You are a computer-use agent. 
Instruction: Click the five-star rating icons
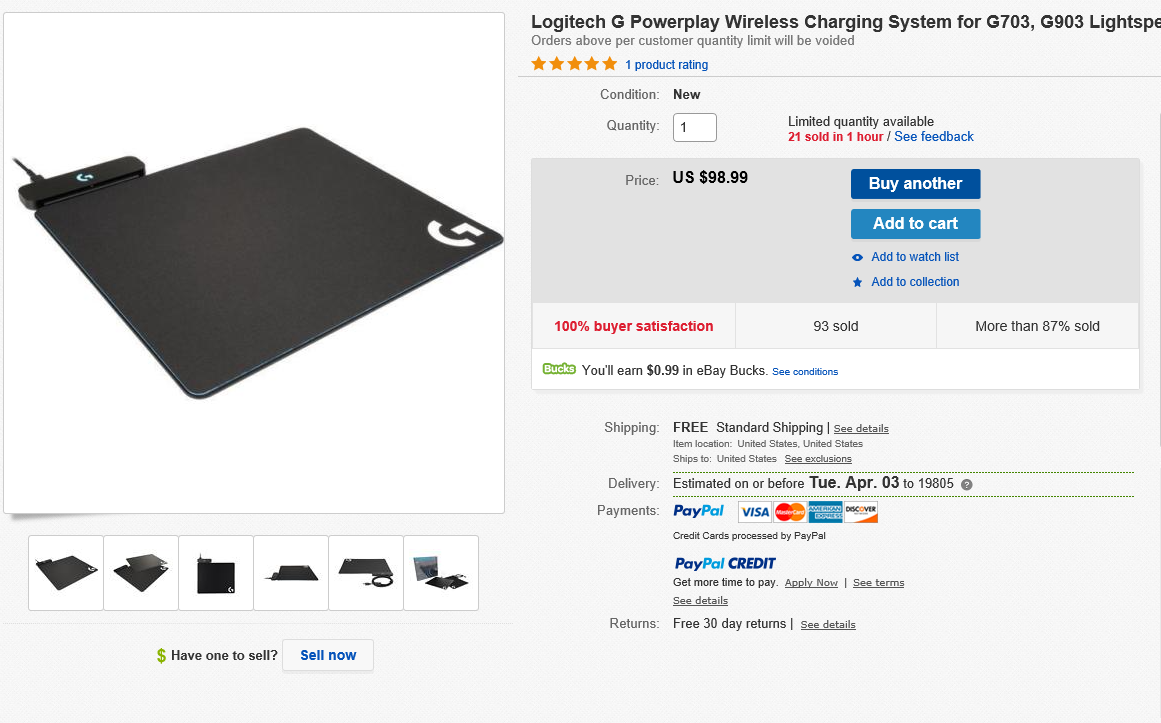(574, 64)
